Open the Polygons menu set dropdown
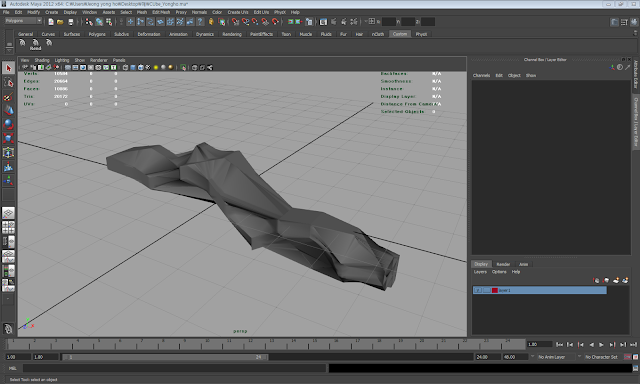The width and height of the screenshot is (640, 384). [x=23, y=20]
